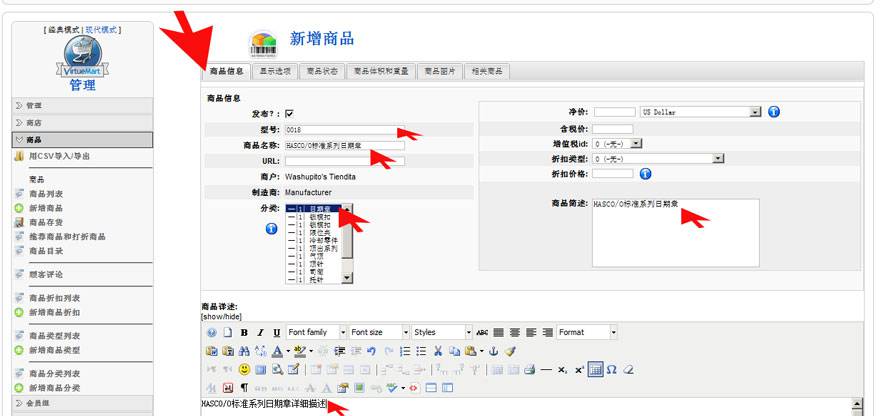Screen dimensions: 880x416
Task: Collapse the 商品 sidebar section
Action: click(x=82, y=140)
